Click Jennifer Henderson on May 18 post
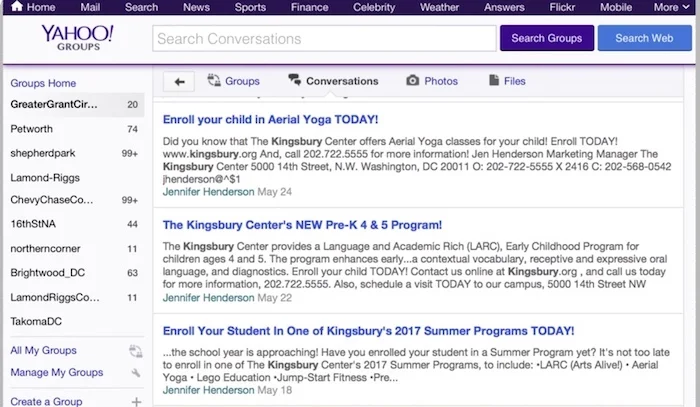The height and width of the screenshot is (407, 700). (208, 390)
